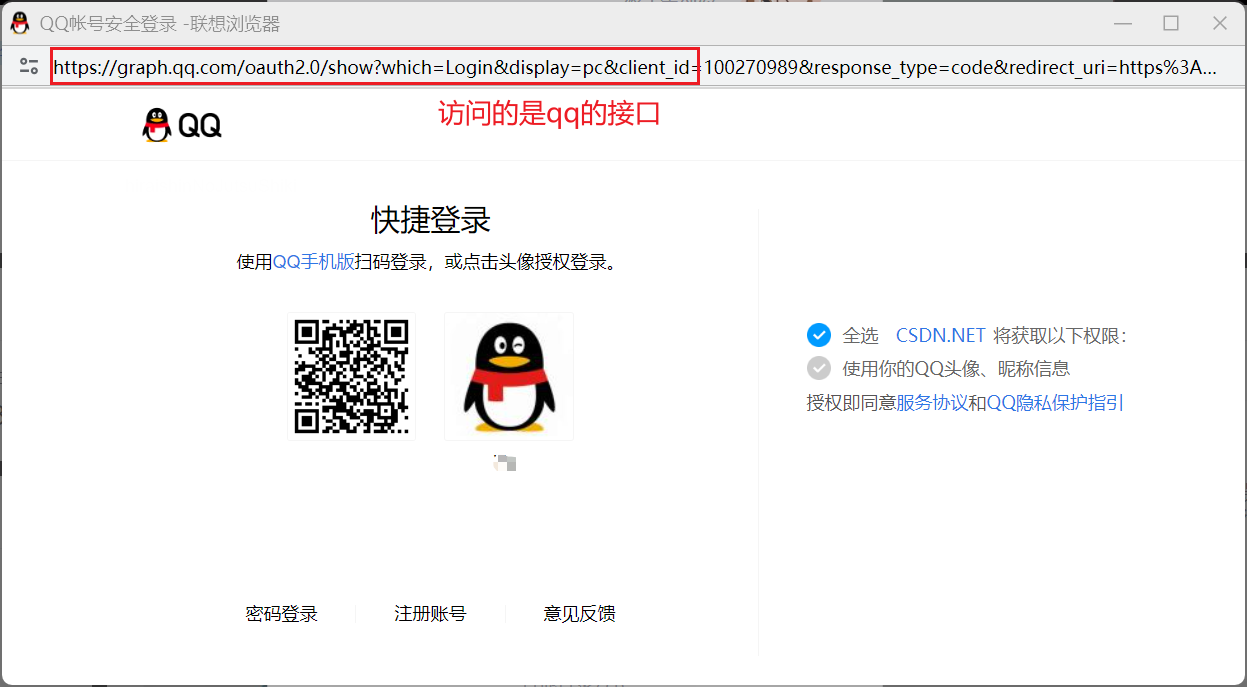
Task: Open the QQ隐私保护指引 link
Action: pos(1055,403)
